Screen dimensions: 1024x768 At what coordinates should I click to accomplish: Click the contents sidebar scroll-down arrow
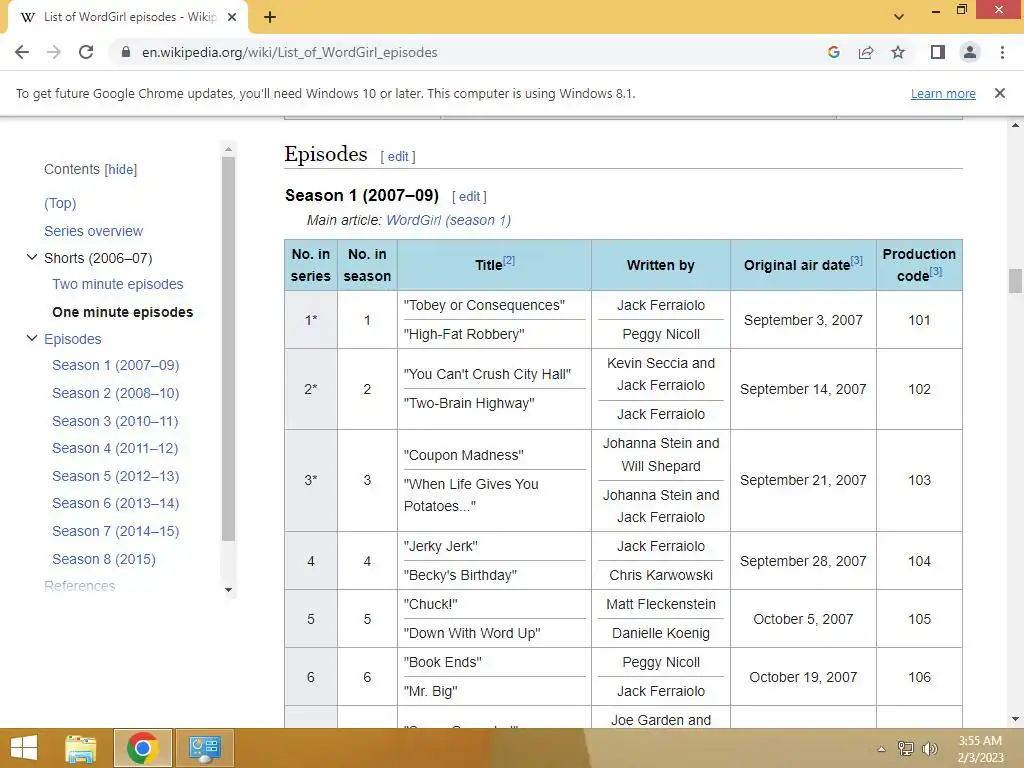click(228, 590)
